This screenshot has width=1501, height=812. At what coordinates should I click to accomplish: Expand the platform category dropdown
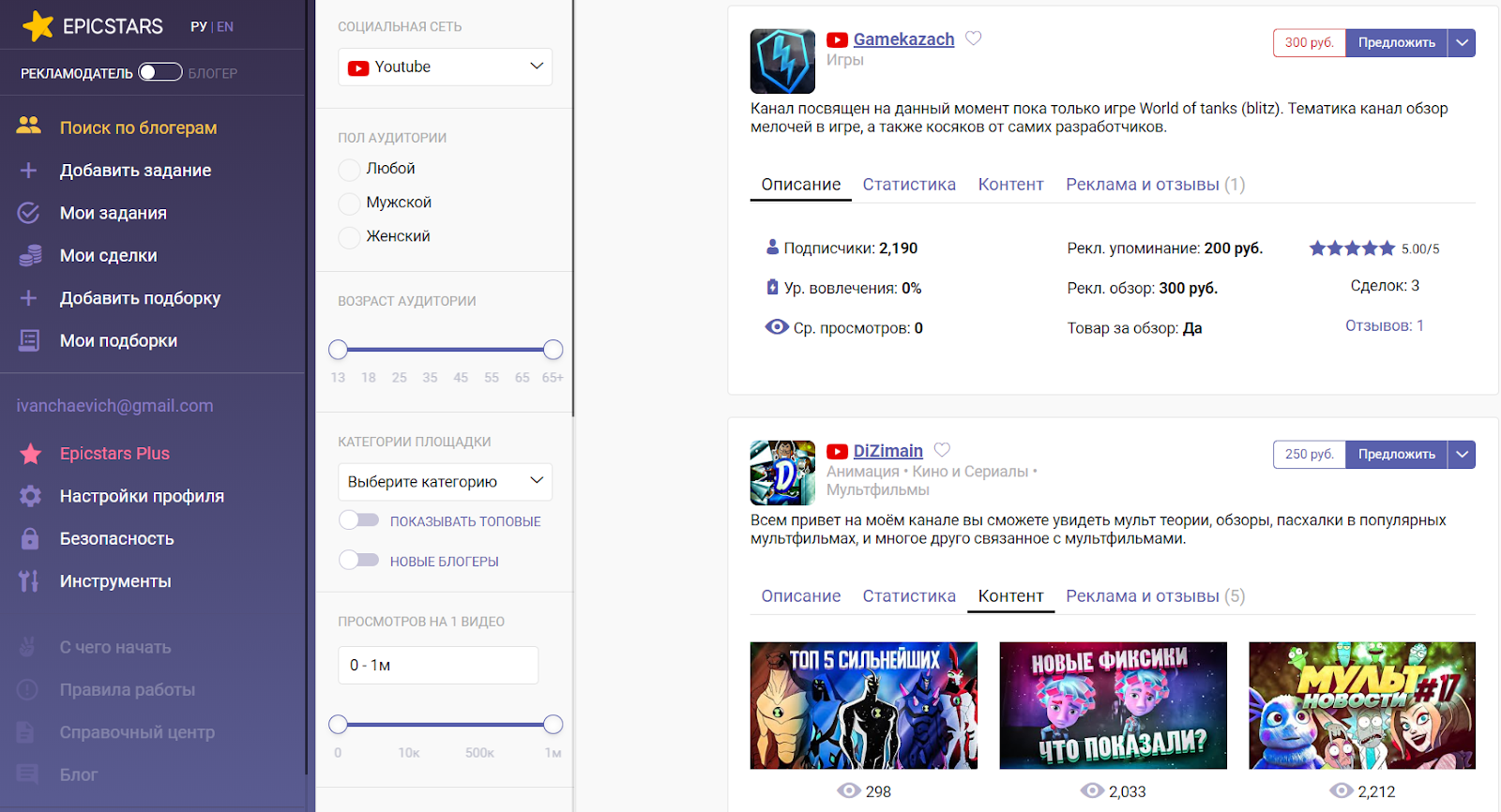pos(445,482)
